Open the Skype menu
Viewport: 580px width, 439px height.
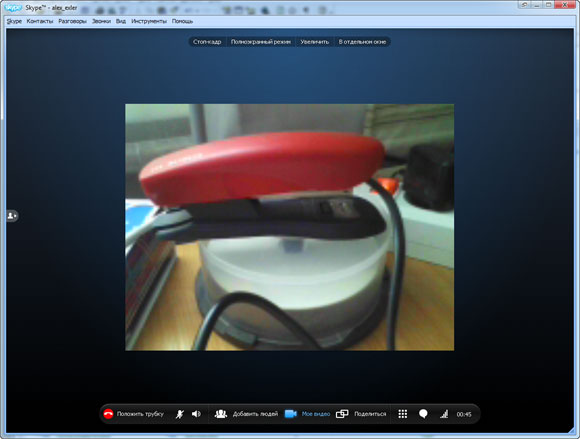tap(14, 21)
